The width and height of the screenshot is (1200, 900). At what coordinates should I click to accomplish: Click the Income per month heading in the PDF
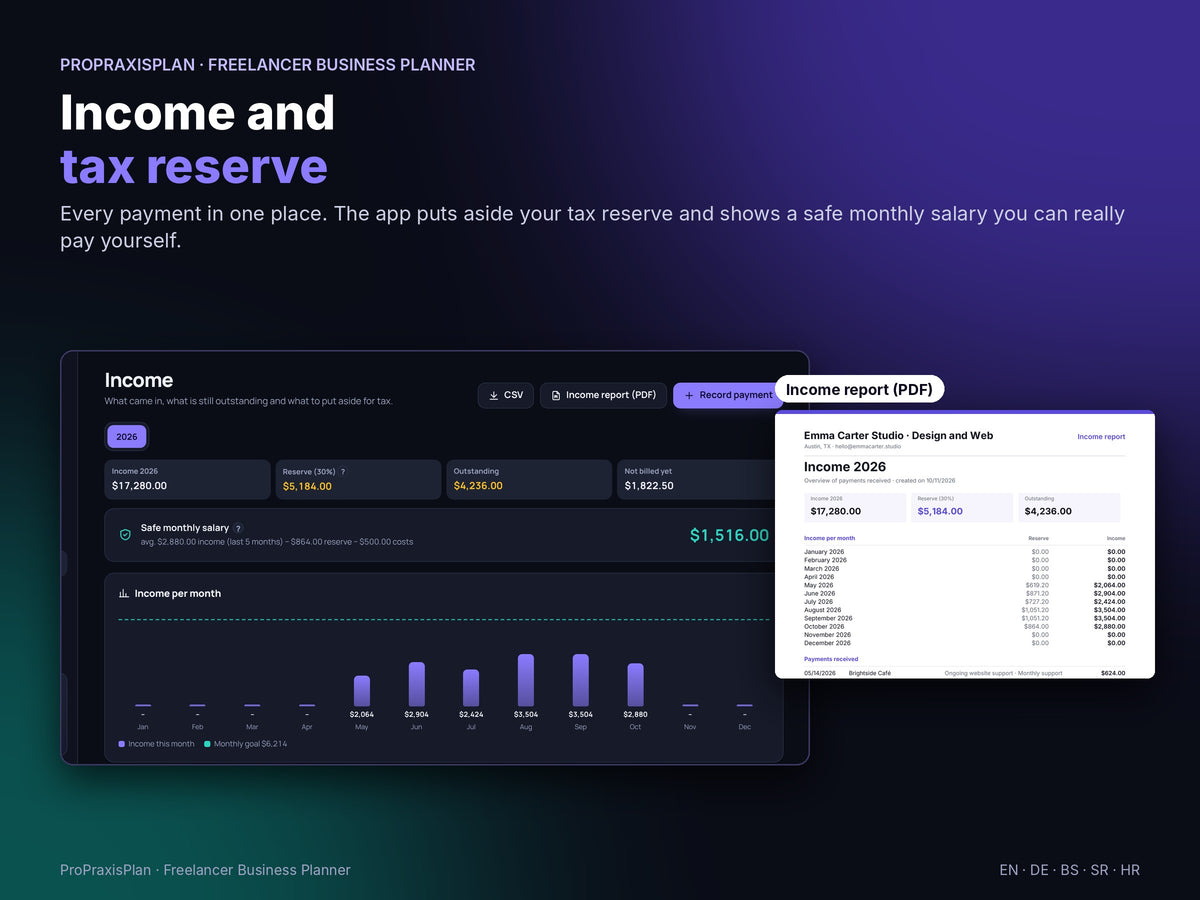(830, 538)
